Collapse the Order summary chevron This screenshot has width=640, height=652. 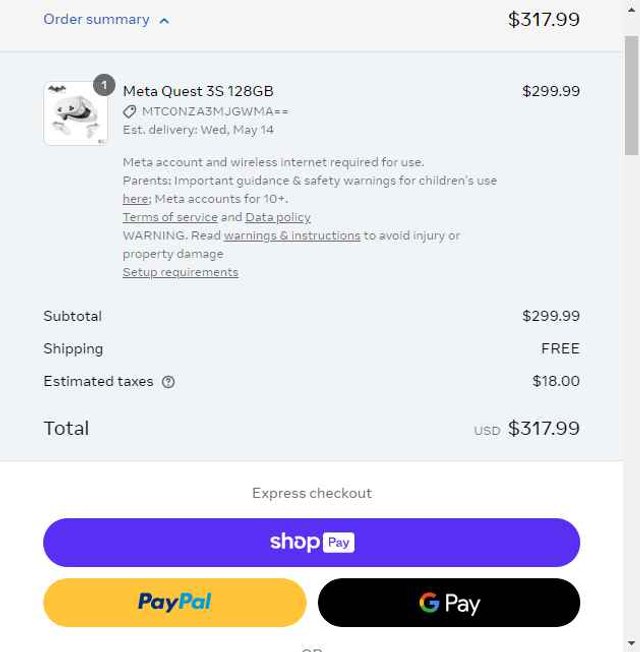[164, 20]
